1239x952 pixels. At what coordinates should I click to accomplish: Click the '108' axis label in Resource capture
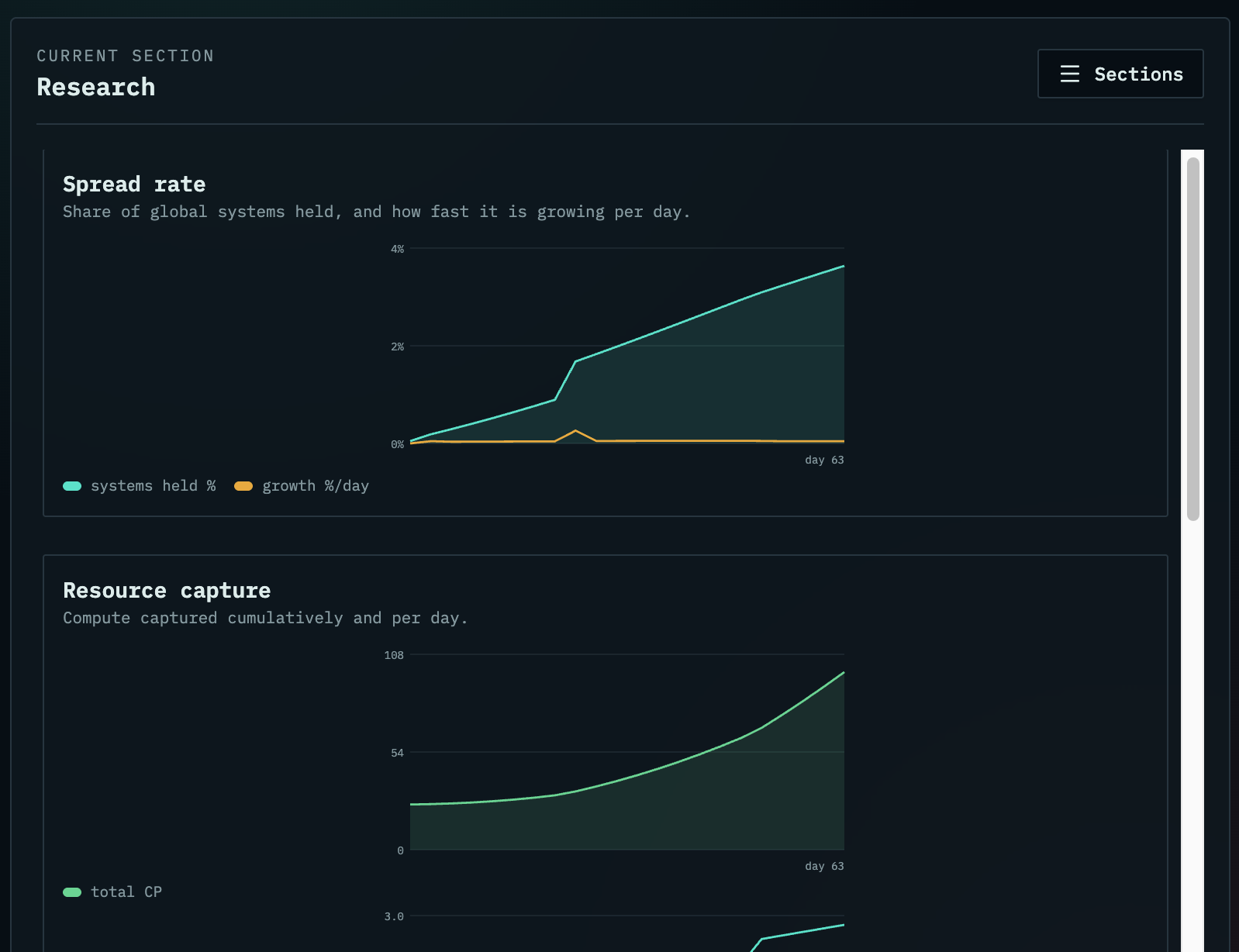click(x=394, y=655)
